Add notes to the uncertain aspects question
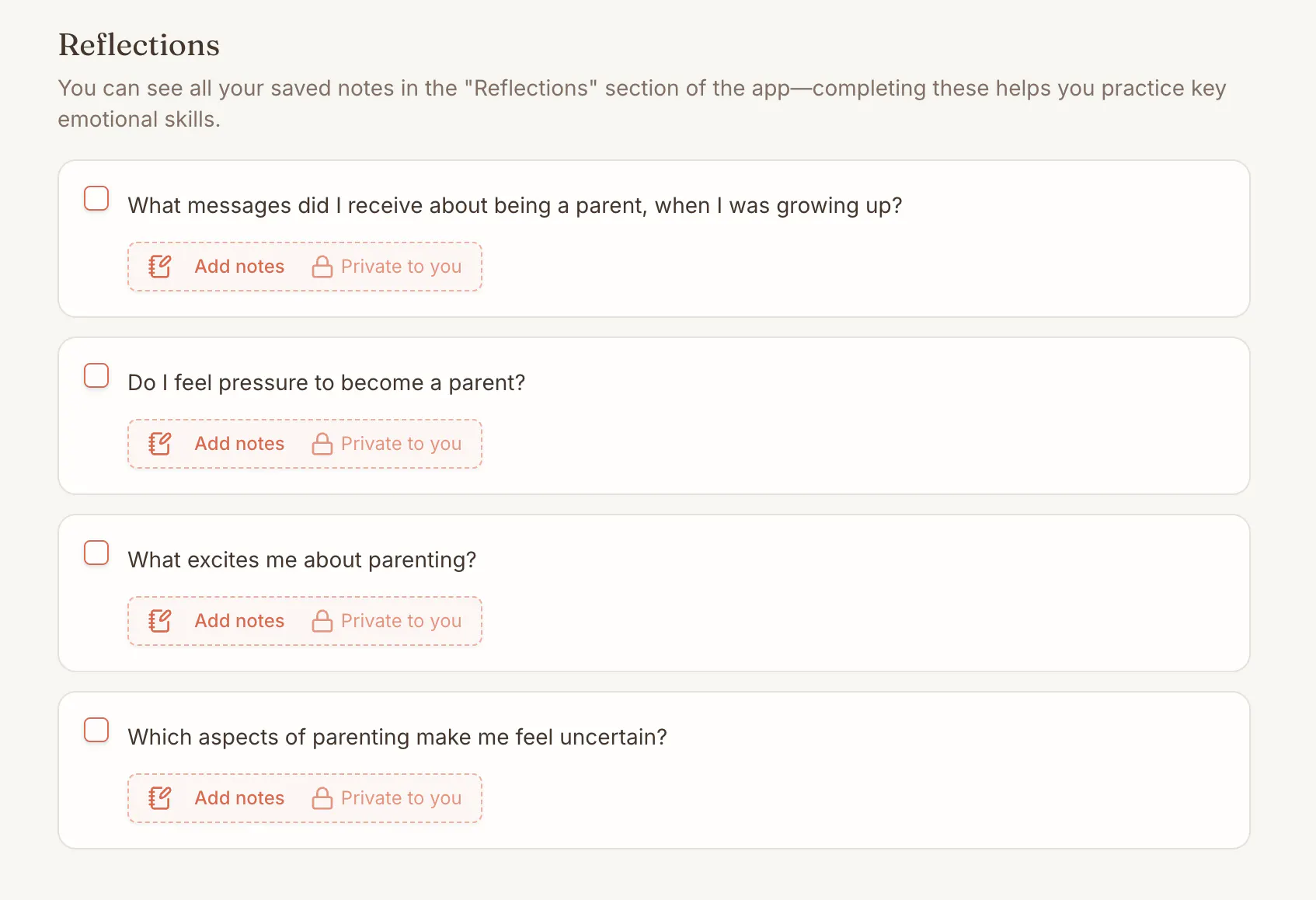Image resolution: width=1316 pixels, height=900 pixels. point(239,798)
